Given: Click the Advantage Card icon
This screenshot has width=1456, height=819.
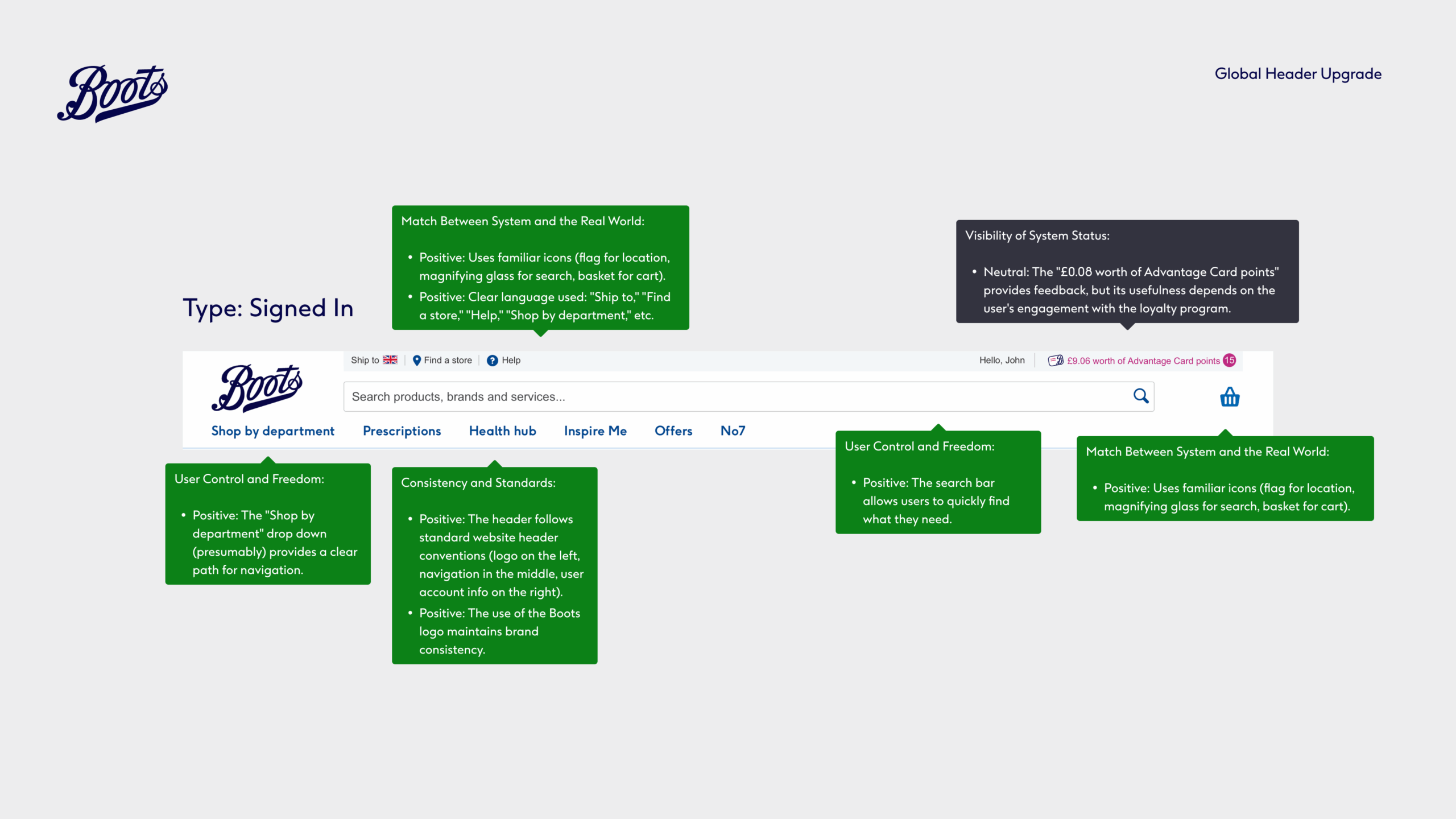Looking at the screenshot, I should coord(1056,361).
